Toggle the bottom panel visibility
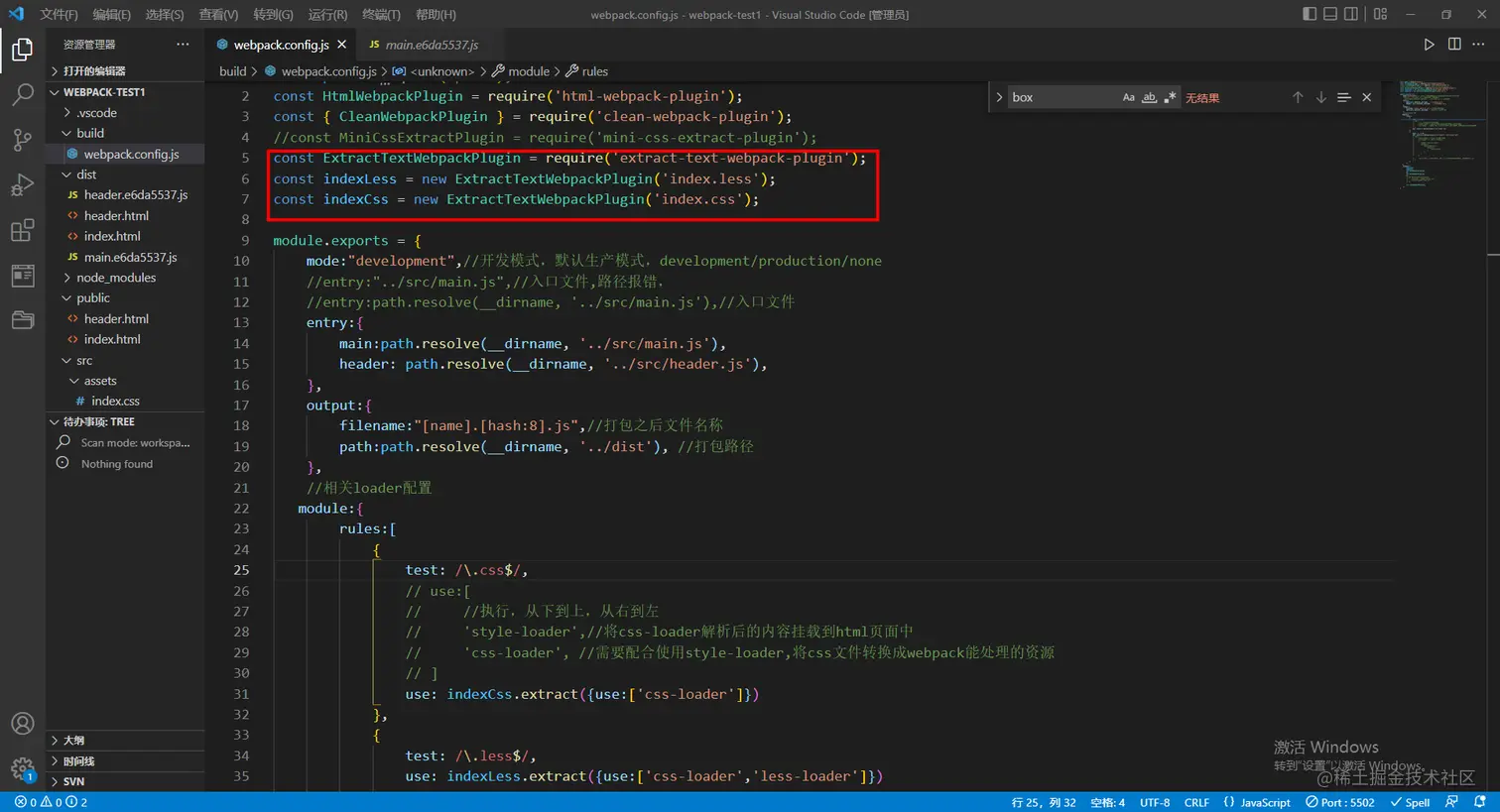 [1330, 14]
